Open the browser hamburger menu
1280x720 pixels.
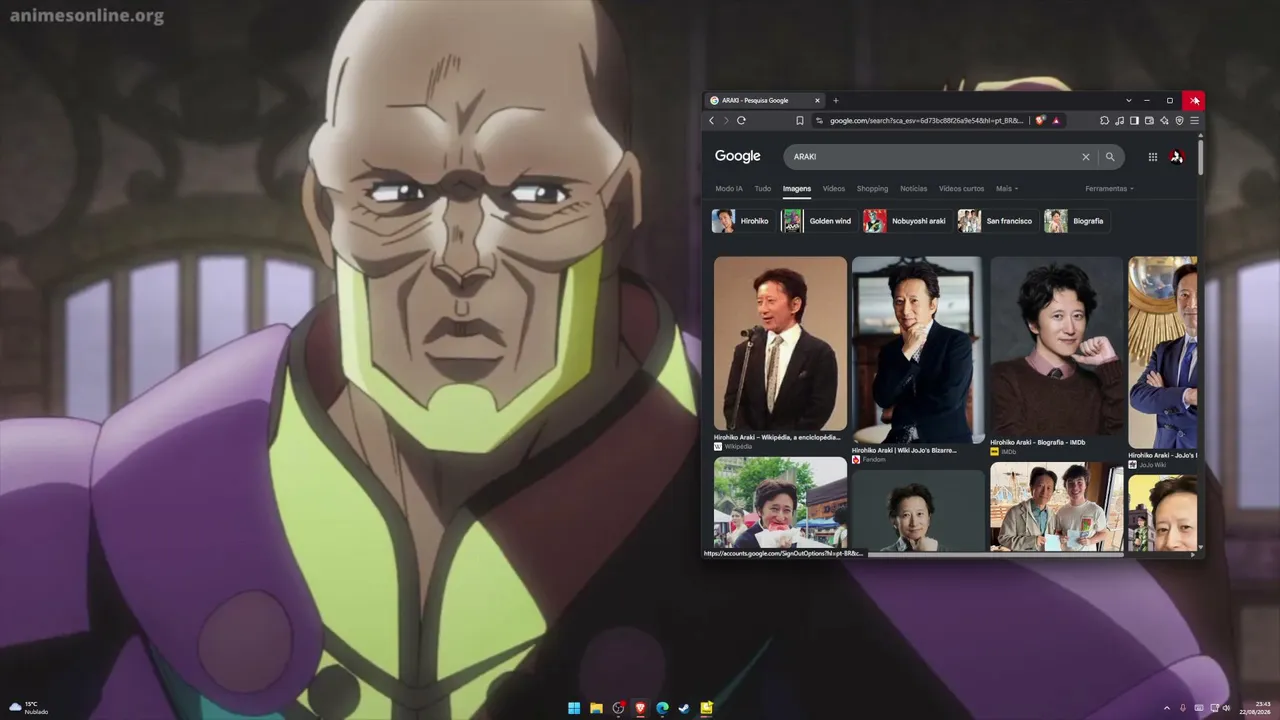1194,120
